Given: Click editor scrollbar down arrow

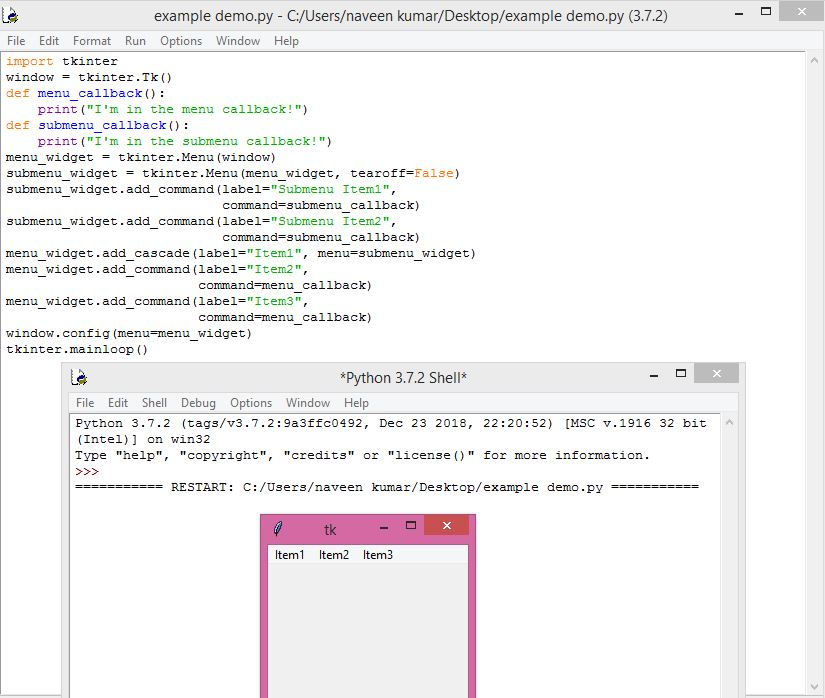Looking at the screenshot, I should pos(814,687).
